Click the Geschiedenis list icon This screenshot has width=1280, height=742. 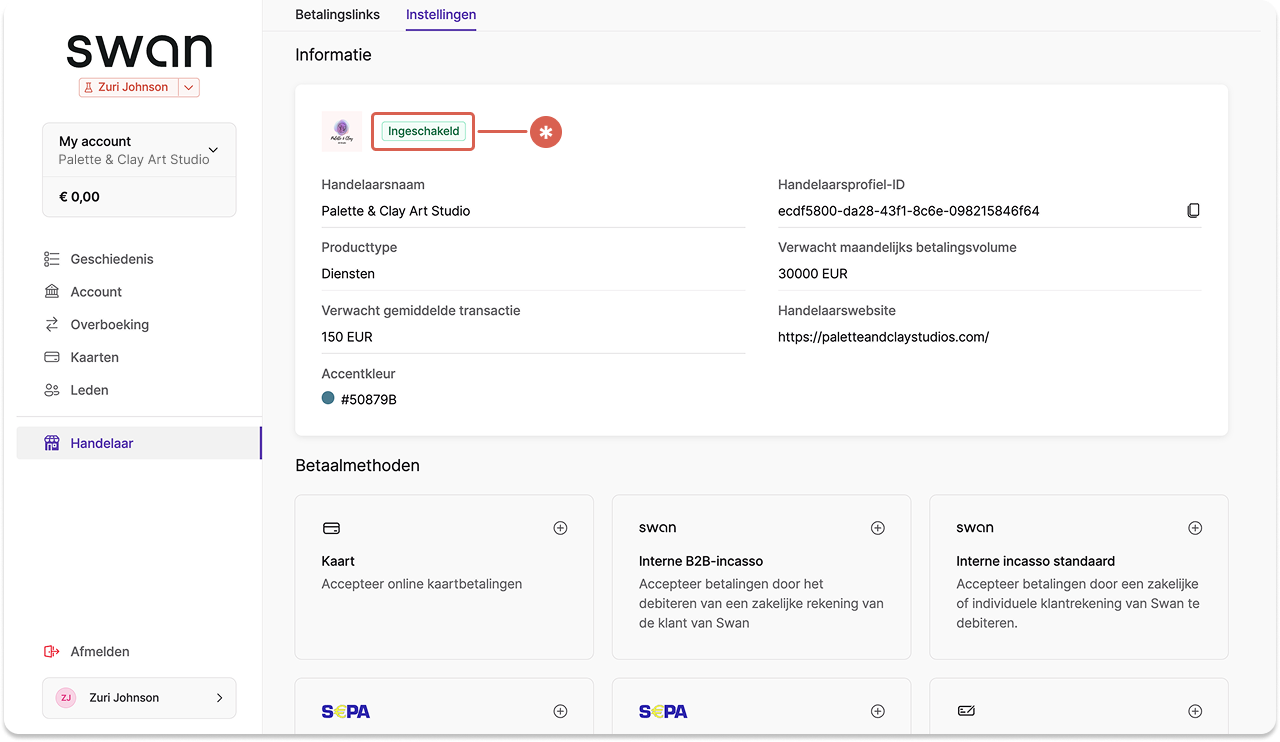(x=52, y=259)
